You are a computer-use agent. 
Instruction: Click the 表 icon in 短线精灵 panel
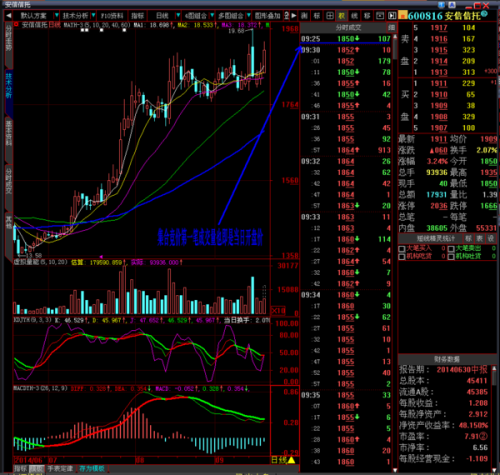coord(480,238)
